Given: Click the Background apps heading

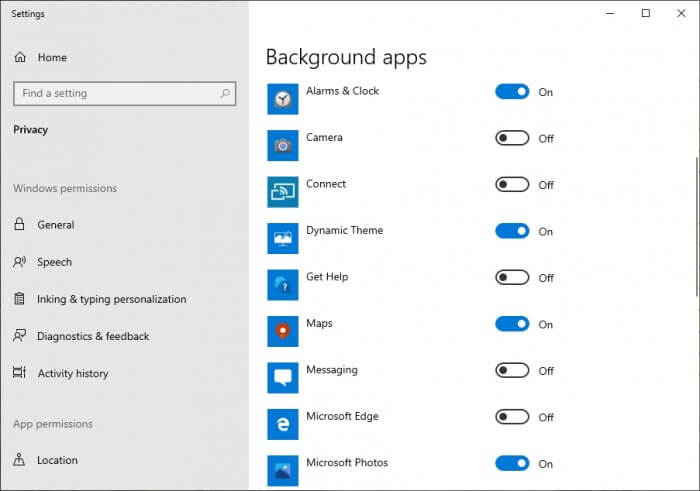Looking at the screenshot, I should pos(346,57).
